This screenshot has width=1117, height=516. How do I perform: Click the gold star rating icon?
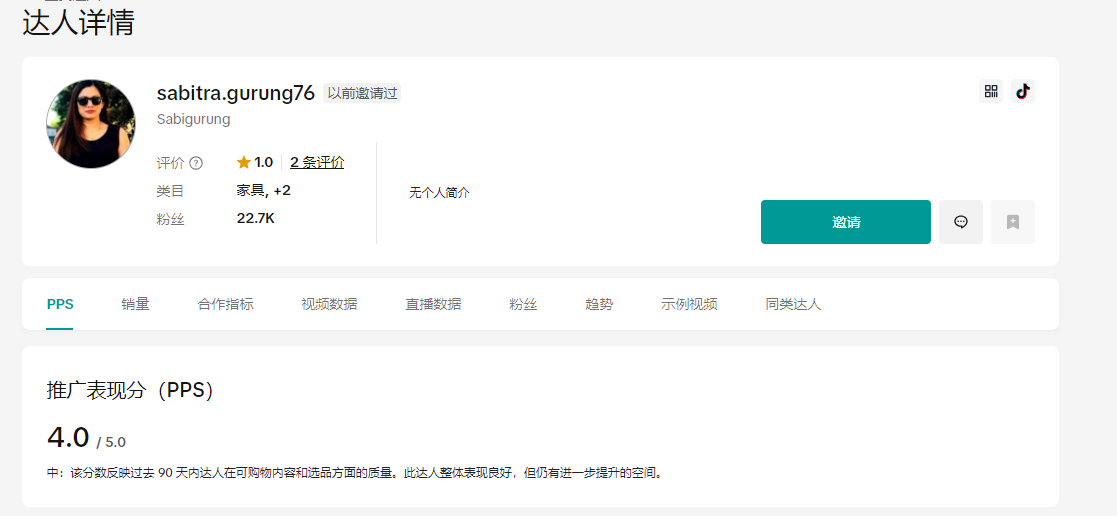tap(244, 162)
